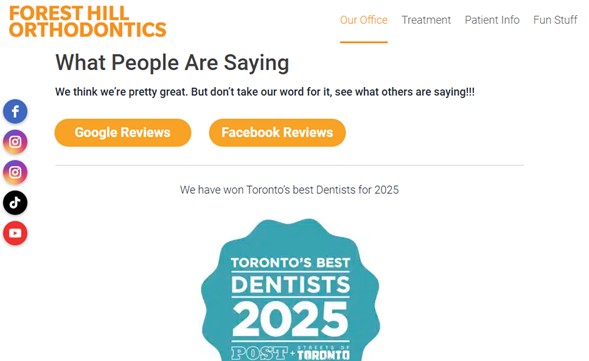Click the Post Streets of Toronto logo
This screenshot has width=589, height=361.
tap(290, 353)
